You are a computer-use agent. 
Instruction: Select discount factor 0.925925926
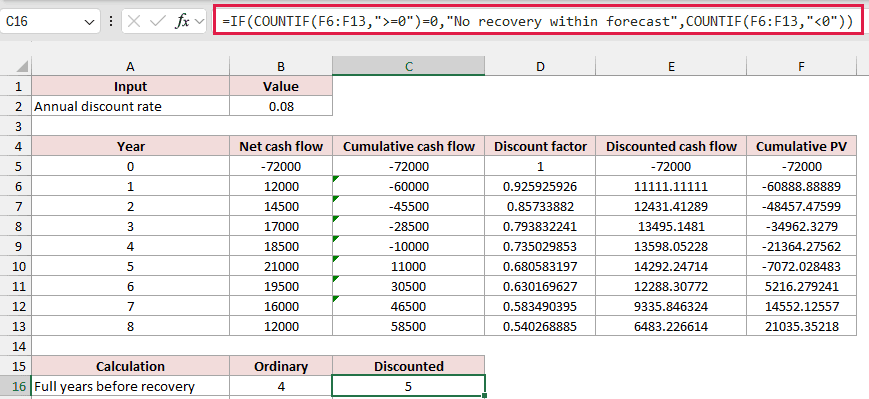(x=540, y=186)
